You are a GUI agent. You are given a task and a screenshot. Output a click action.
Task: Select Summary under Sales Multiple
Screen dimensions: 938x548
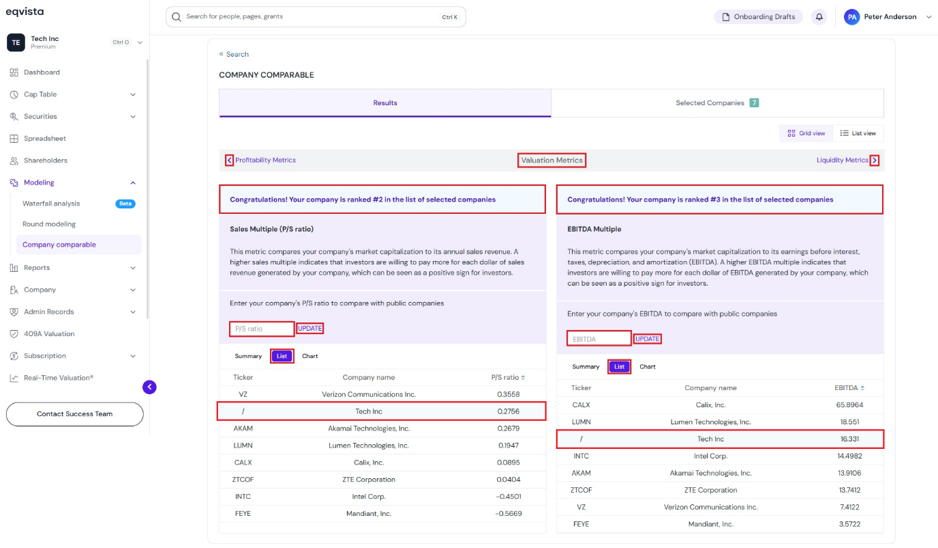(x=248, y=356)
